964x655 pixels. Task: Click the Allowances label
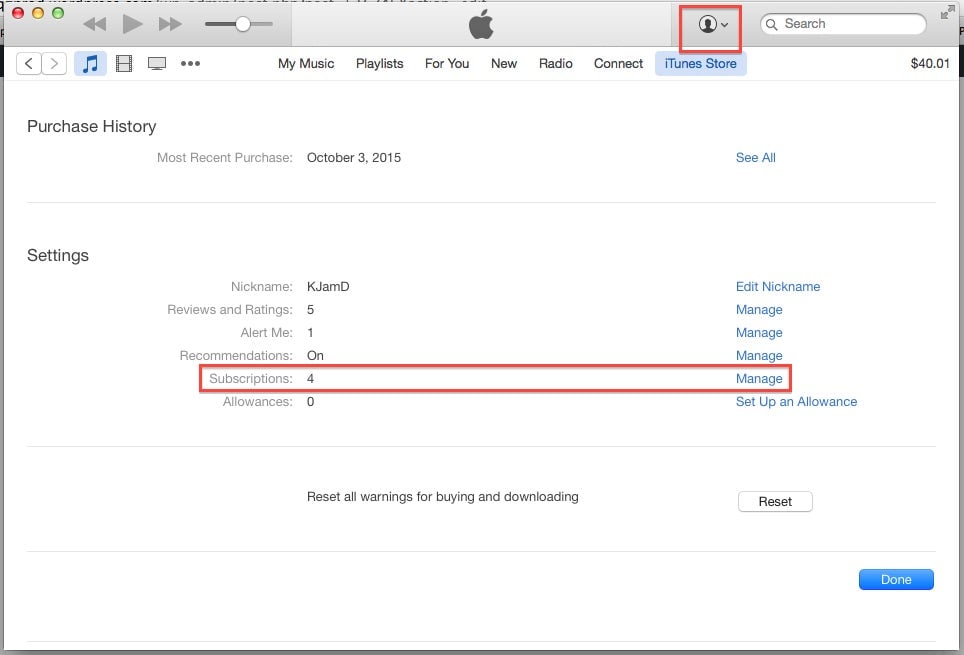point(258,402)
